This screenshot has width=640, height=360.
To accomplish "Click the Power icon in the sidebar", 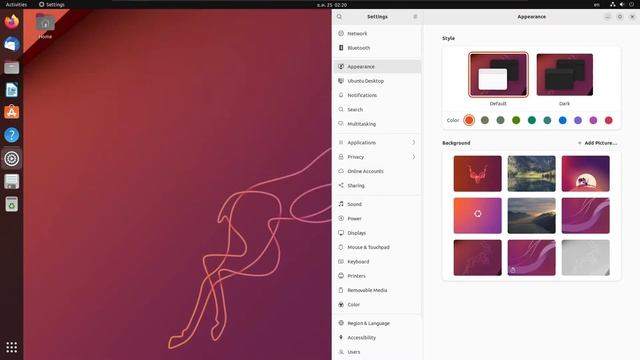I will point(341,218).
